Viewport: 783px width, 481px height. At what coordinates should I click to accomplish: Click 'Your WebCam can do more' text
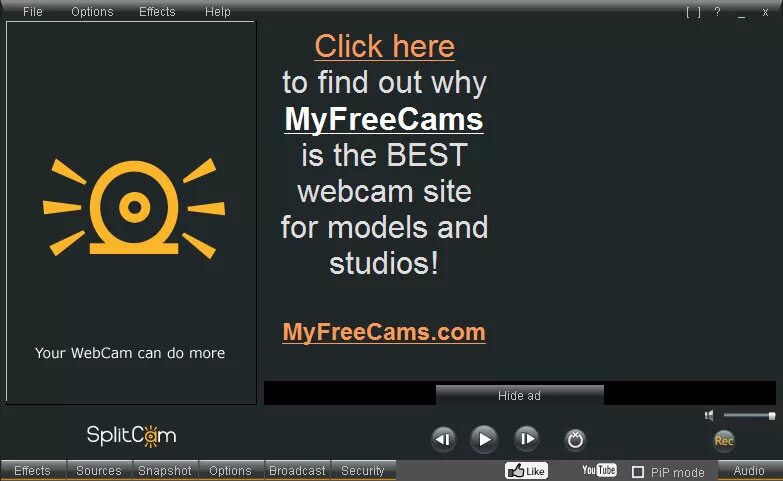130,353
